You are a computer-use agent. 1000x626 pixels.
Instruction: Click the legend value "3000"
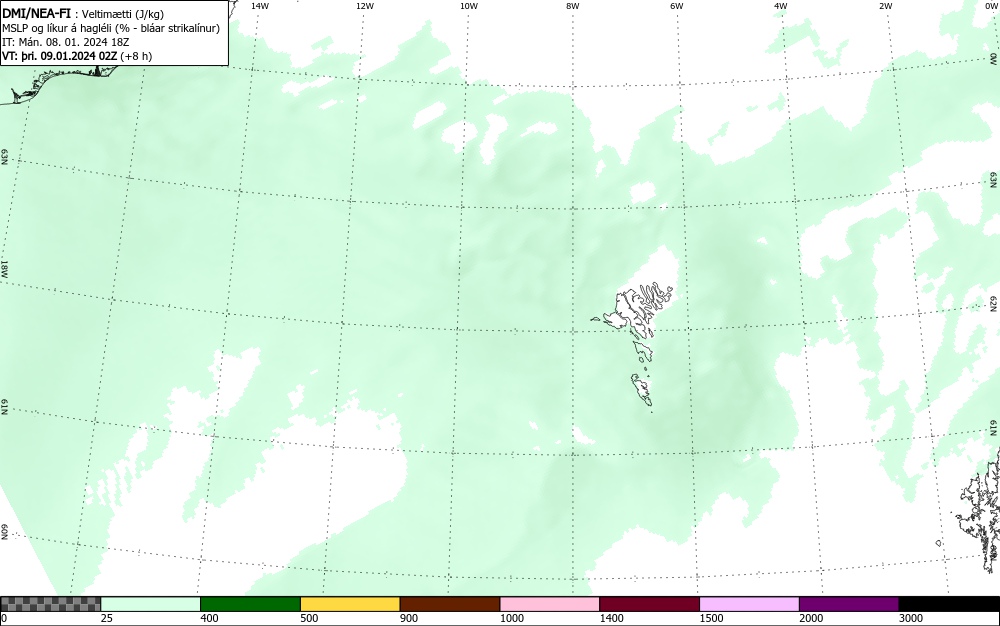[x=911, y=618]
